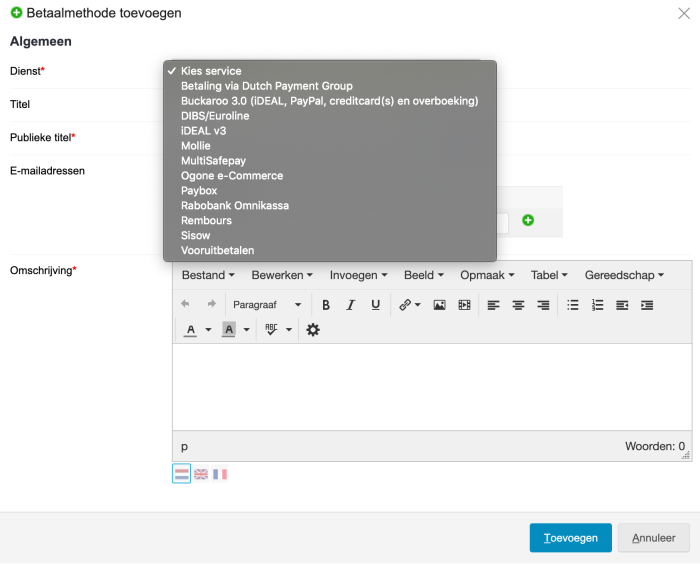Toggle italic formatting
This screenshot has height=564, width=700.
351,305
